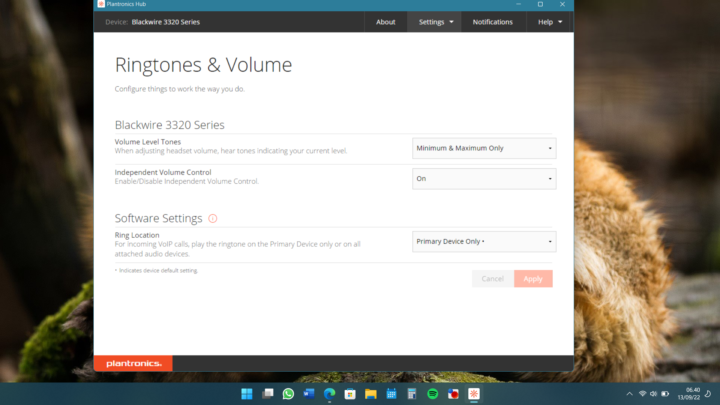Screen dimensions: 720x405
Task: Click the Software Settings heading
Action: pyautogui.click(x=158, y=218)
